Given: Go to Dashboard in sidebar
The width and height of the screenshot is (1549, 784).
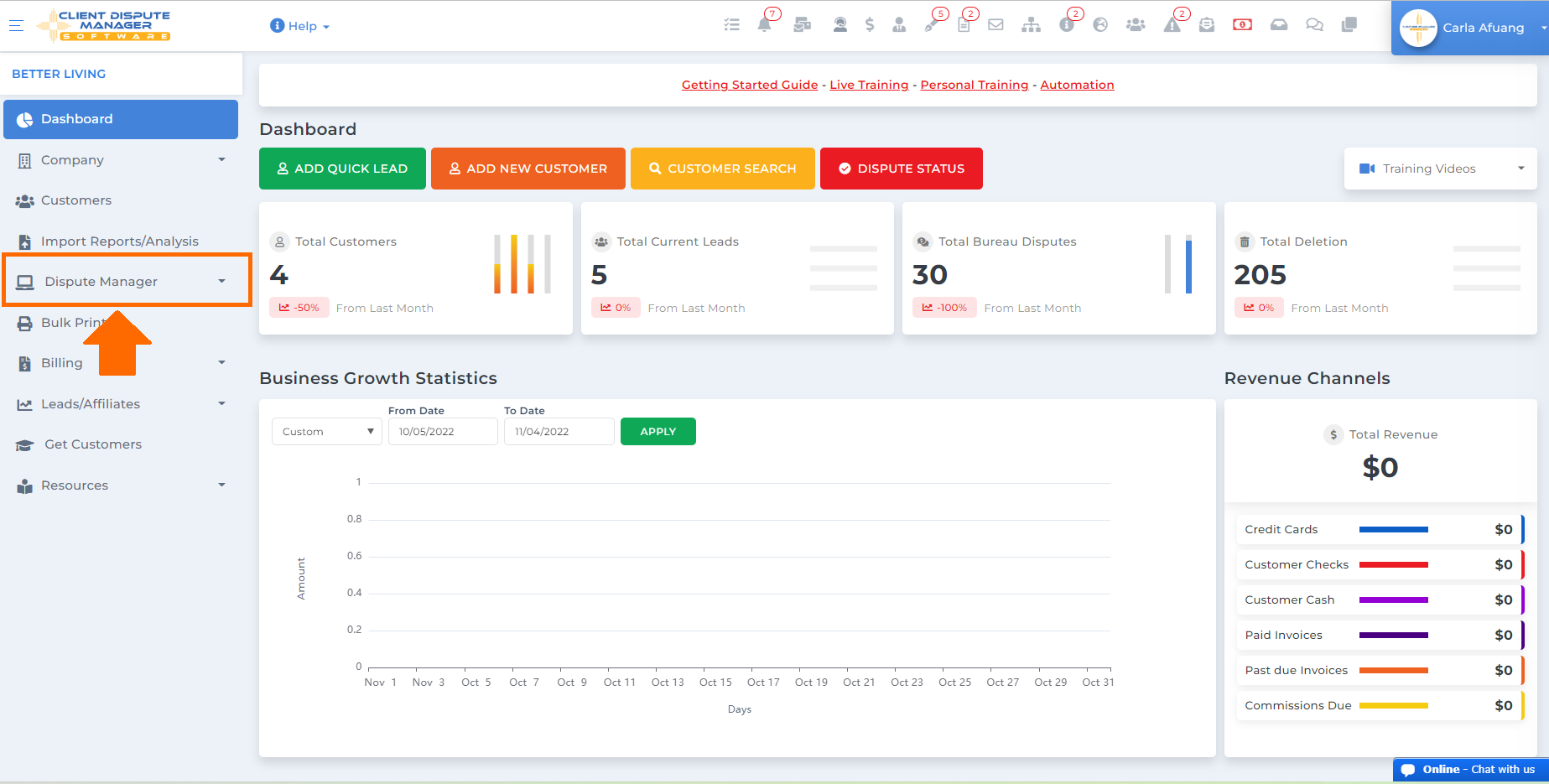Looking at the screenshot, I should tap(121, 119).
